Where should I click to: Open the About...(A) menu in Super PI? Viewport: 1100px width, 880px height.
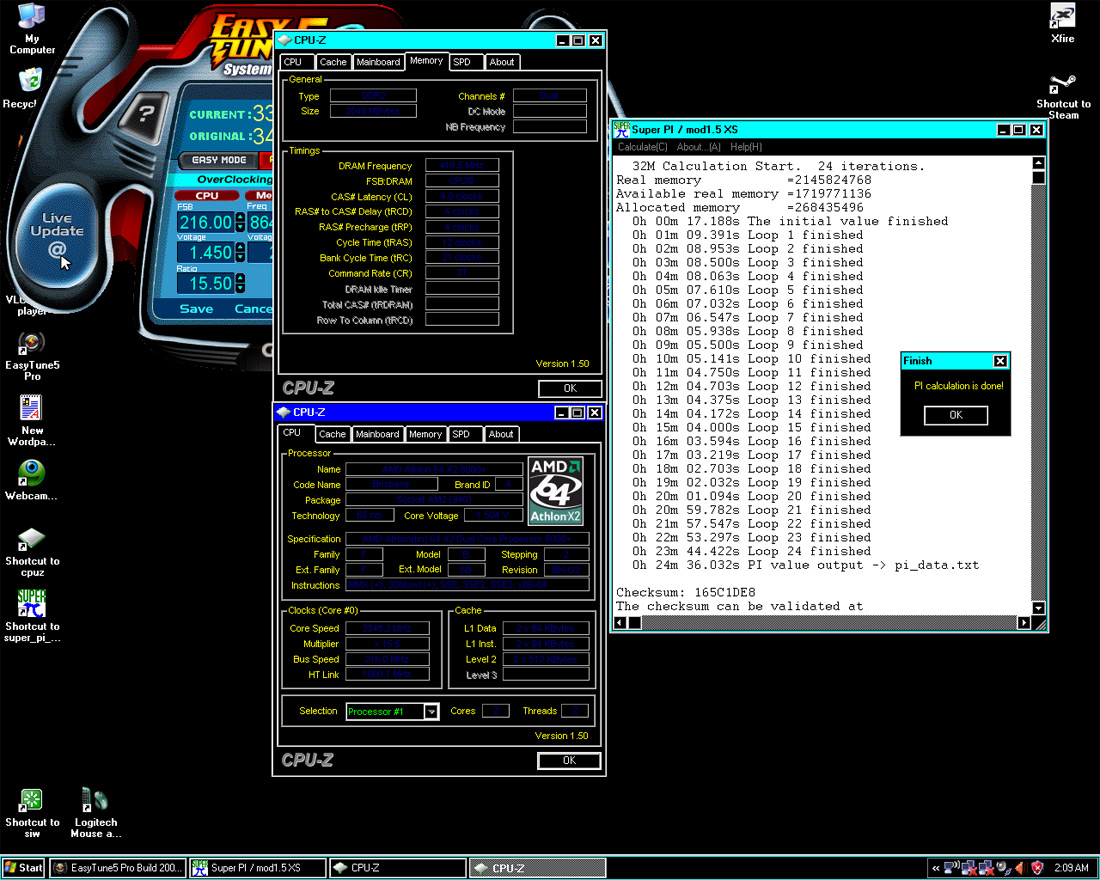[698, 147]
